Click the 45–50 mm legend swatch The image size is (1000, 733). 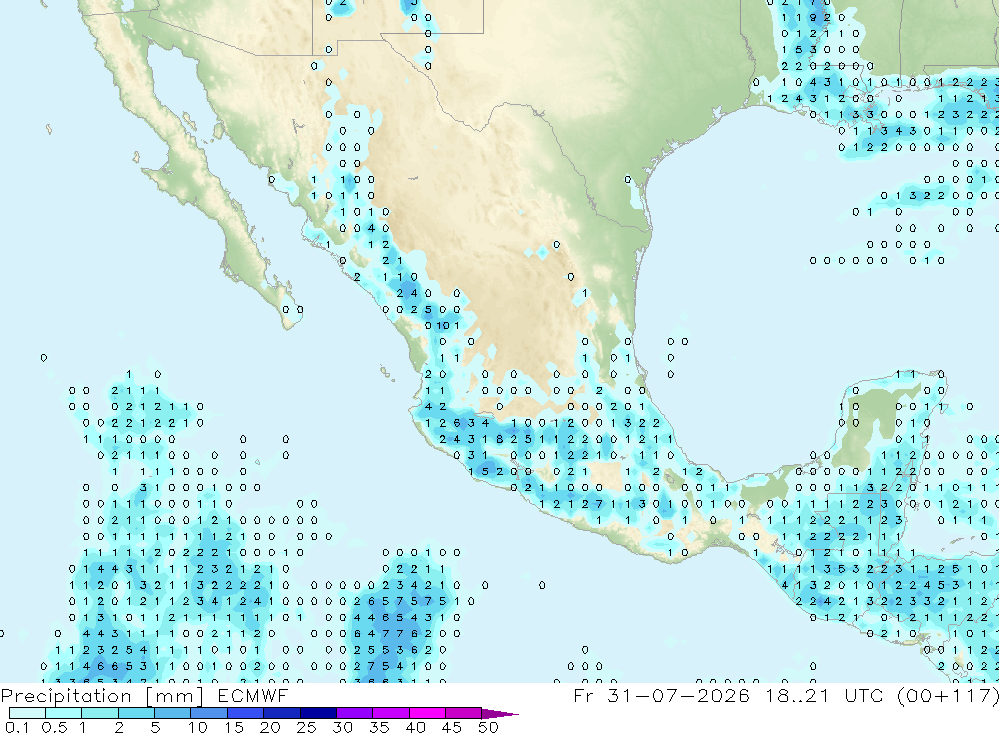pos(464,713)
